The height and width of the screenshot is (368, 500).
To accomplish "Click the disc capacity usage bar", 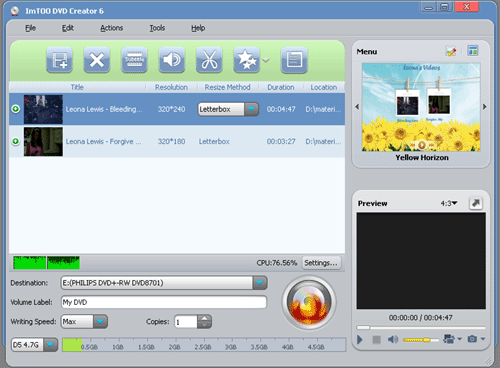I will [204, 345].
